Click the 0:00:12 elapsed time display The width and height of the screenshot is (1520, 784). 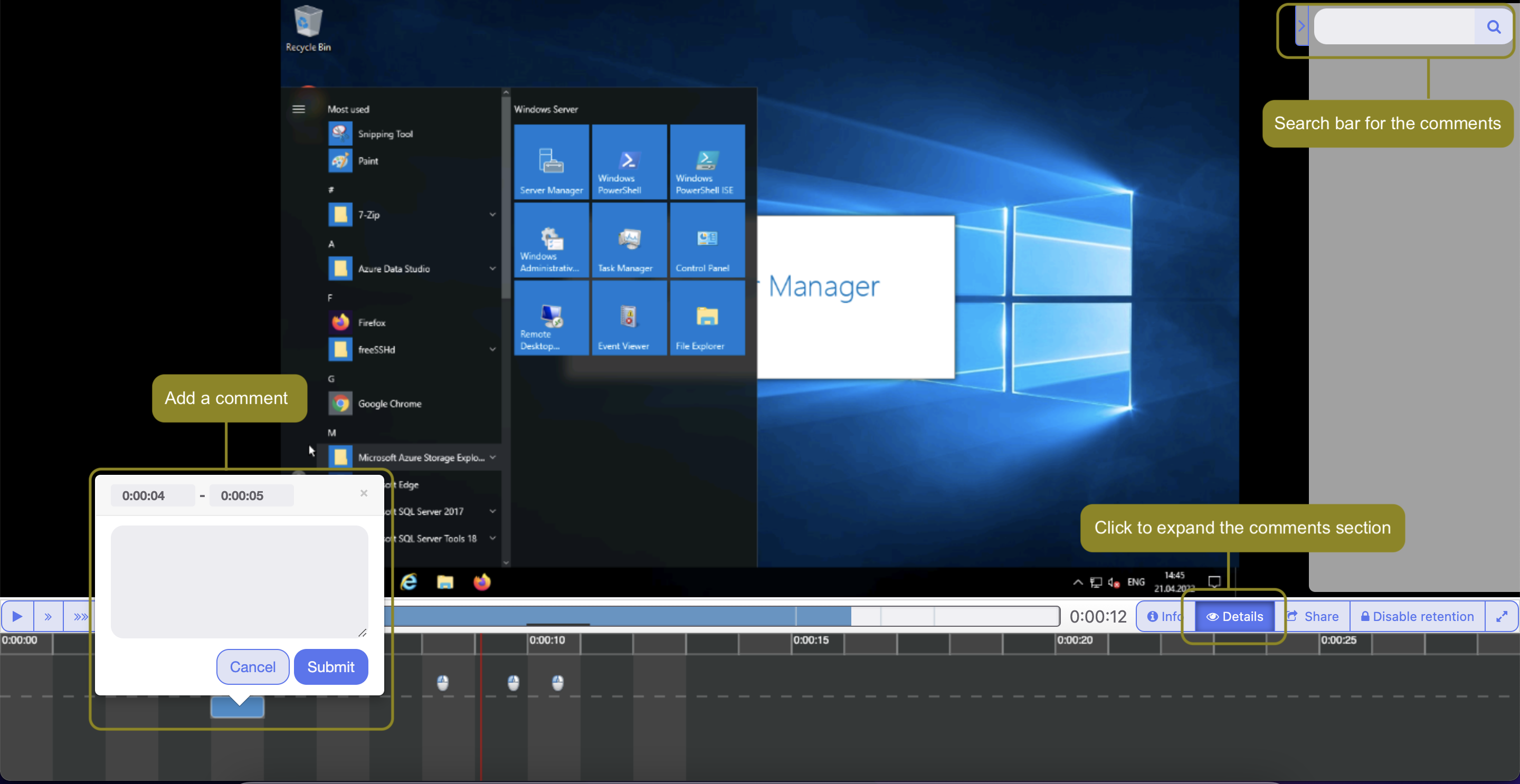click(x=1098, y=616)
